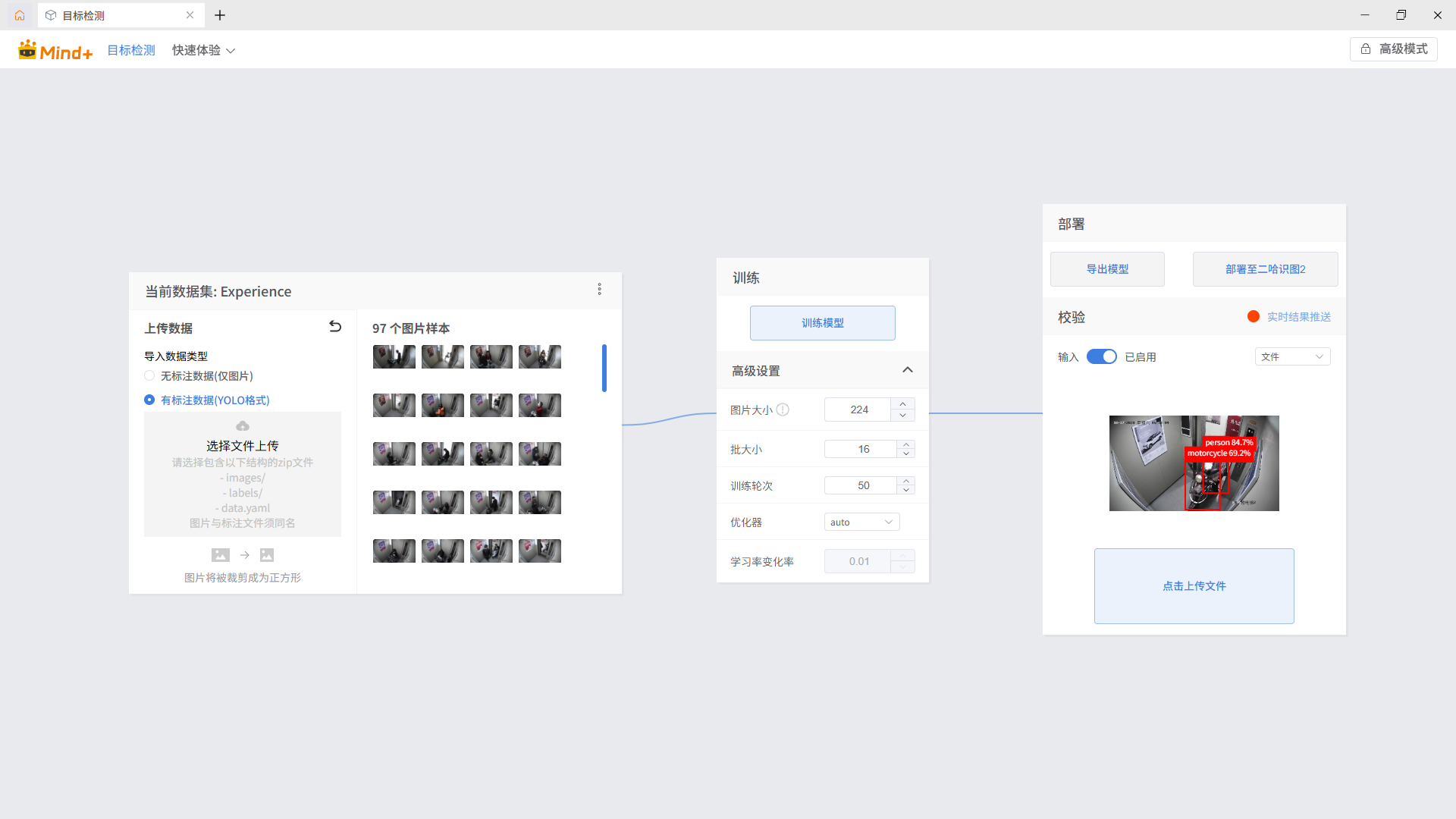The width and height of the screenshot is (1456, 819).
Task: Collapse the 高级设置 section
Action: pyautogui.click(x=907, y=370)
